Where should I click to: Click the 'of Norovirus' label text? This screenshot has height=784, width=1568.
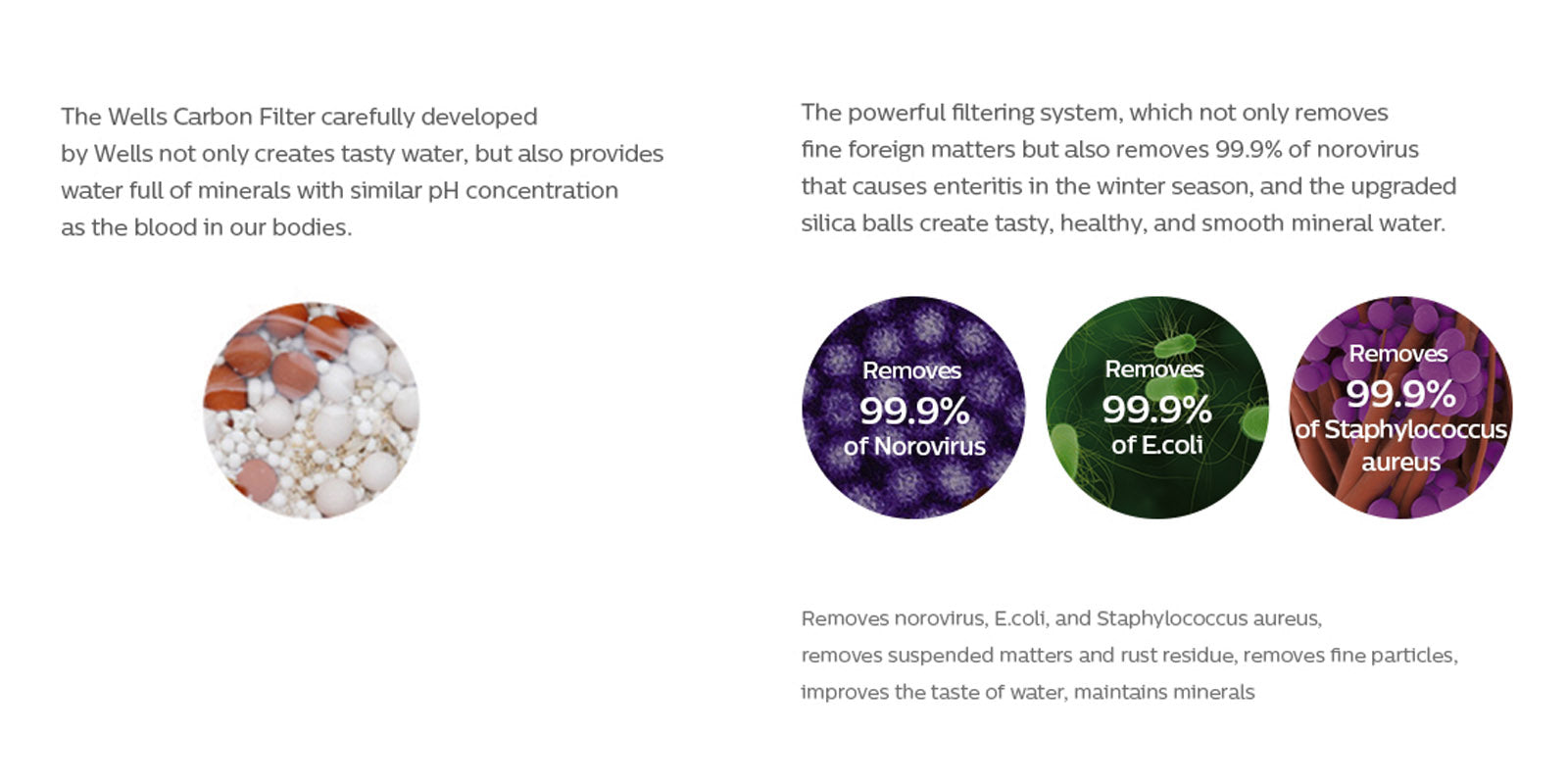point(913,447)
